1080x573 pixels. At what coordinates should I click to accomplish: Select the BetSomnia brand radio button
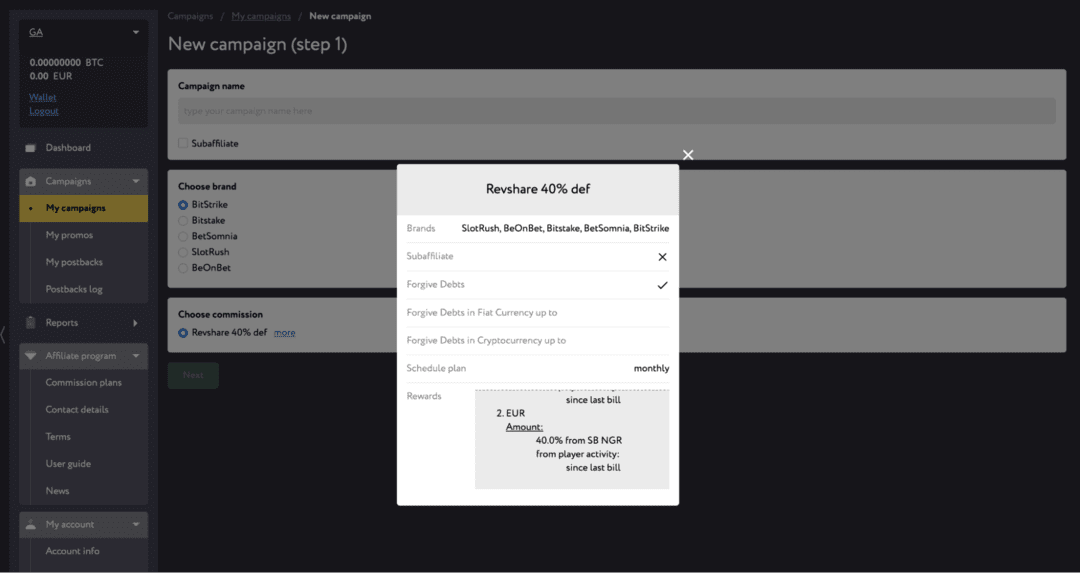(183, 237)
